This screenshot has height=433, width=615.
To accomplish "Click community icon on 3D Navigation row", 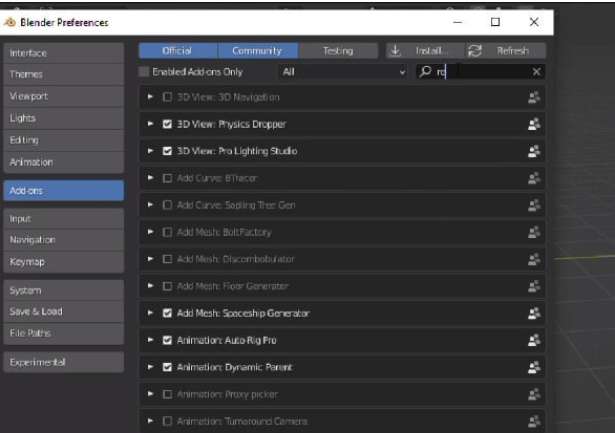I will pyautogui.click(x=534, y=97).
